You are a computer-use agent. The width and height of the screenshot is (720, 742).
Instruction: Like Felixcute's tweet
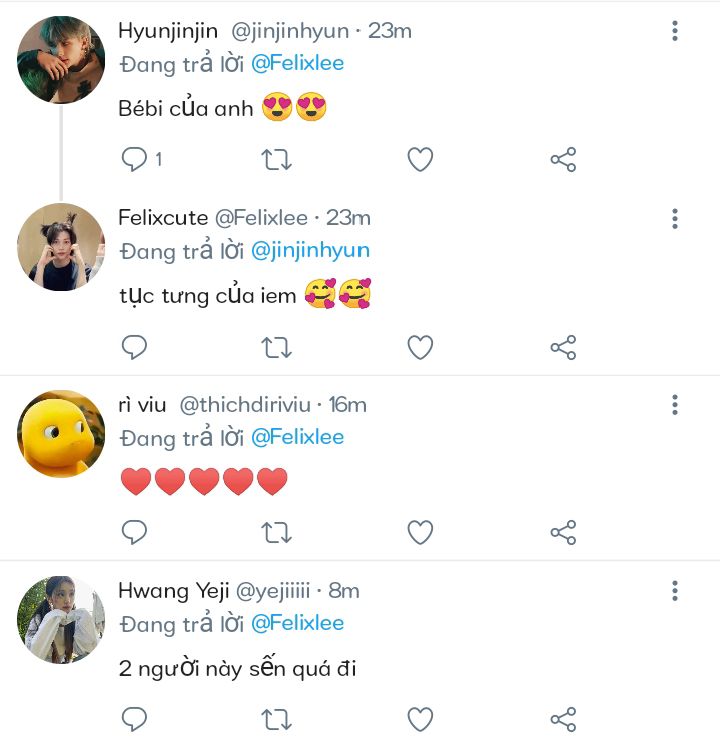tap(420, 348)
